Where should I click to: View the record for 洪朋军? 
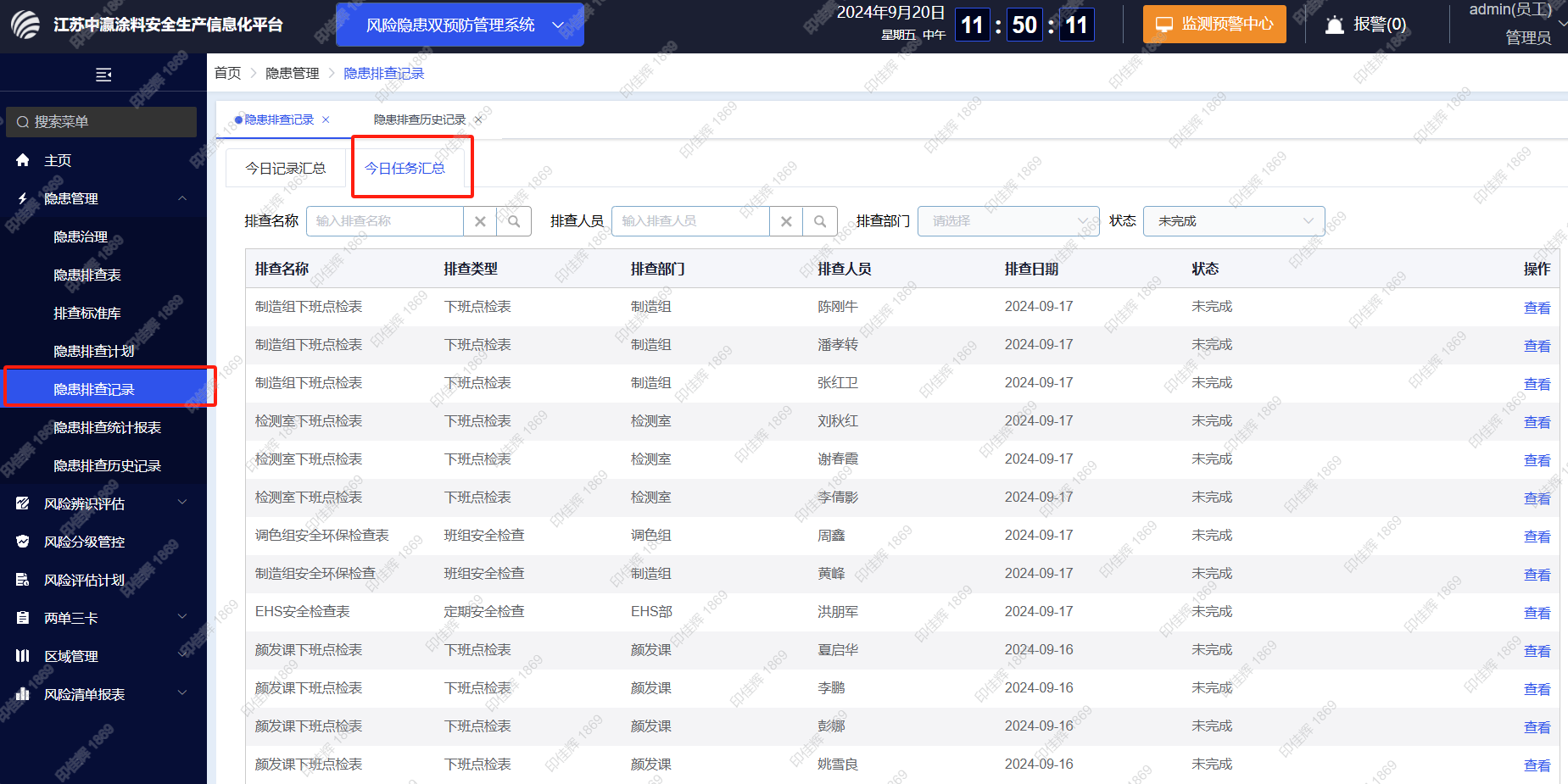pyautogui.click(x=1537, y=613)
